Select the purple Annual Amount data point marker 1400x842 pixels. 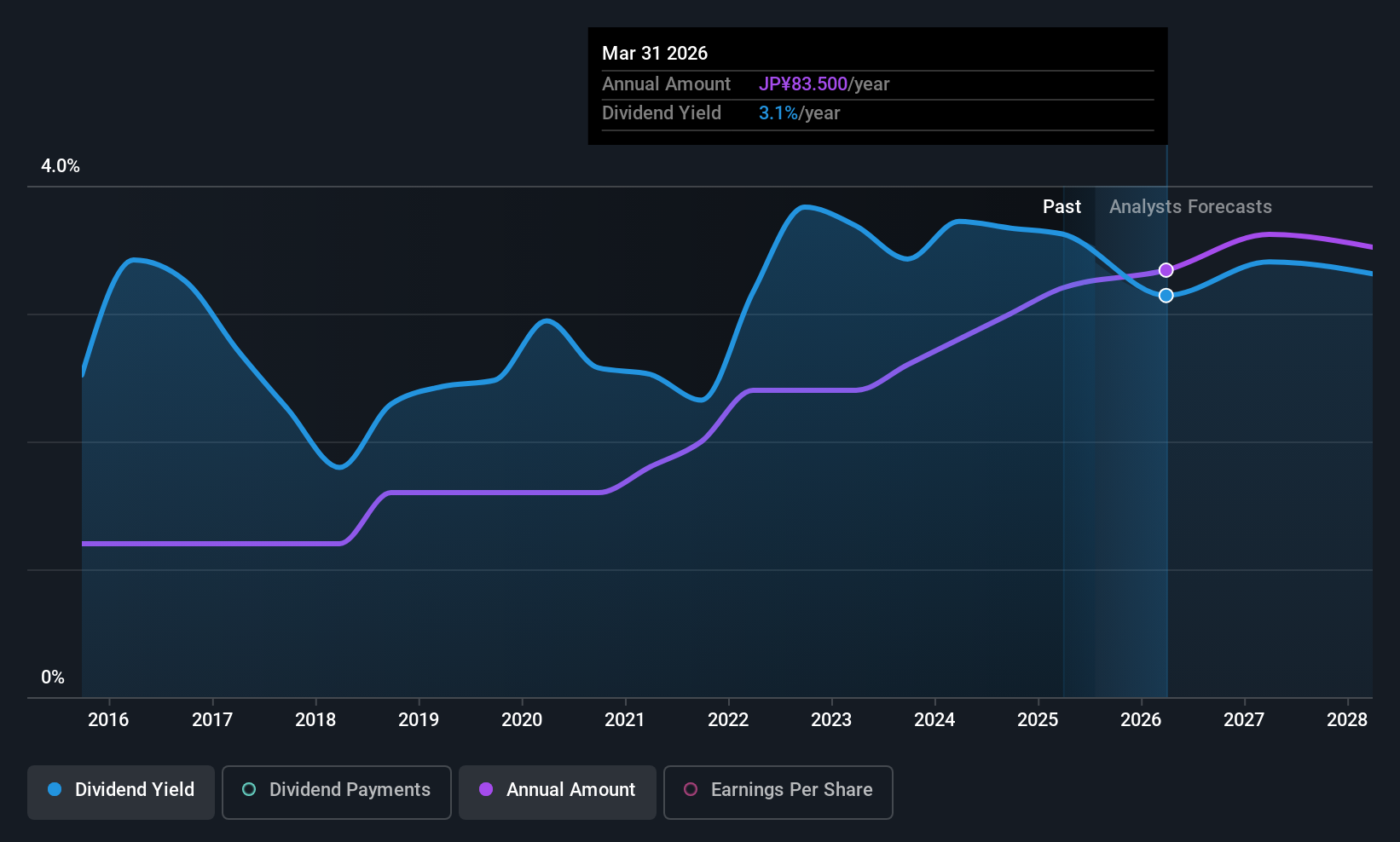point(1166,270)
